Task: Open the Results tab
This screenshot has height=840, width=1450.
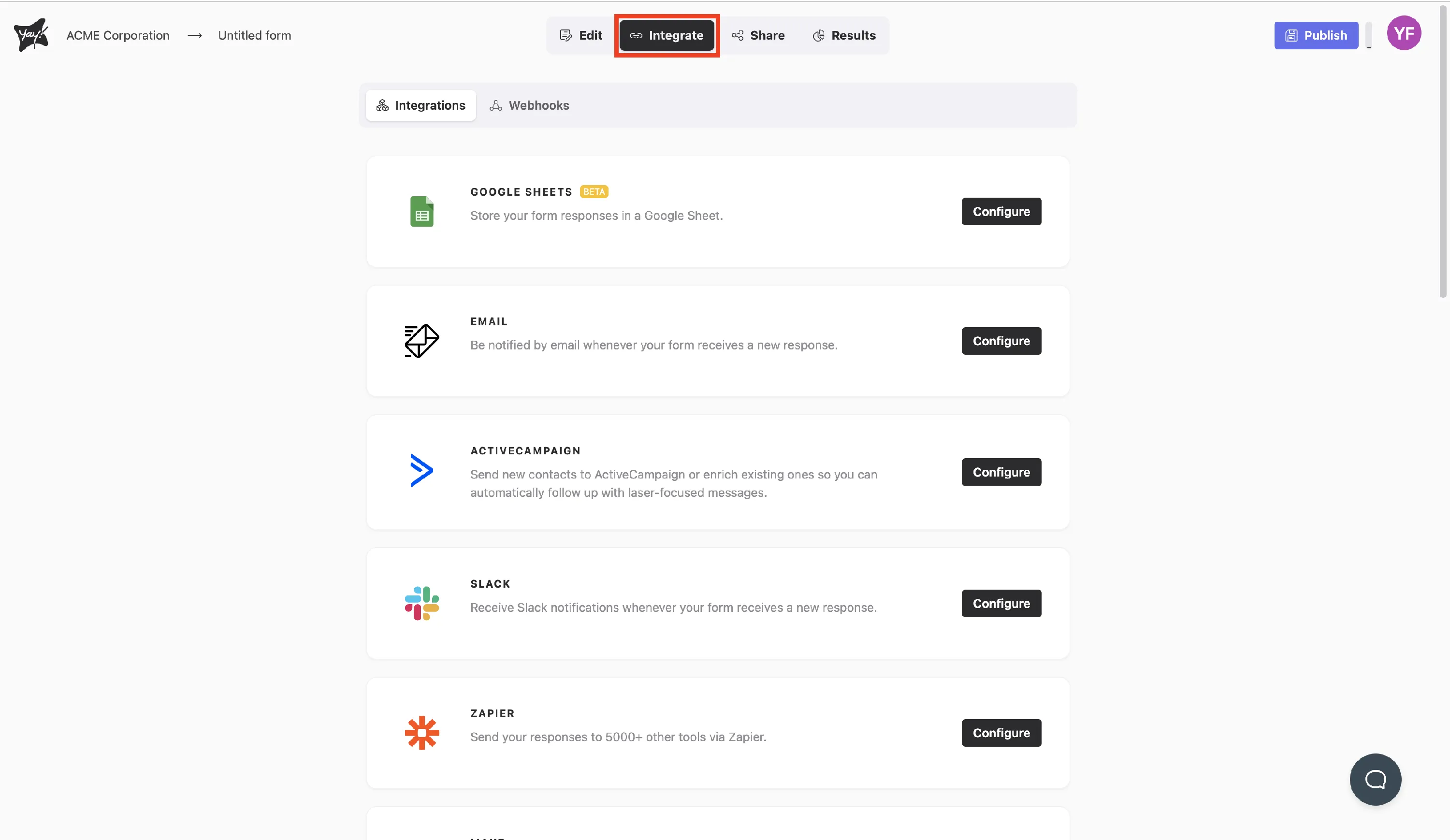Action: pyautogui.click(x=844, y=36)
